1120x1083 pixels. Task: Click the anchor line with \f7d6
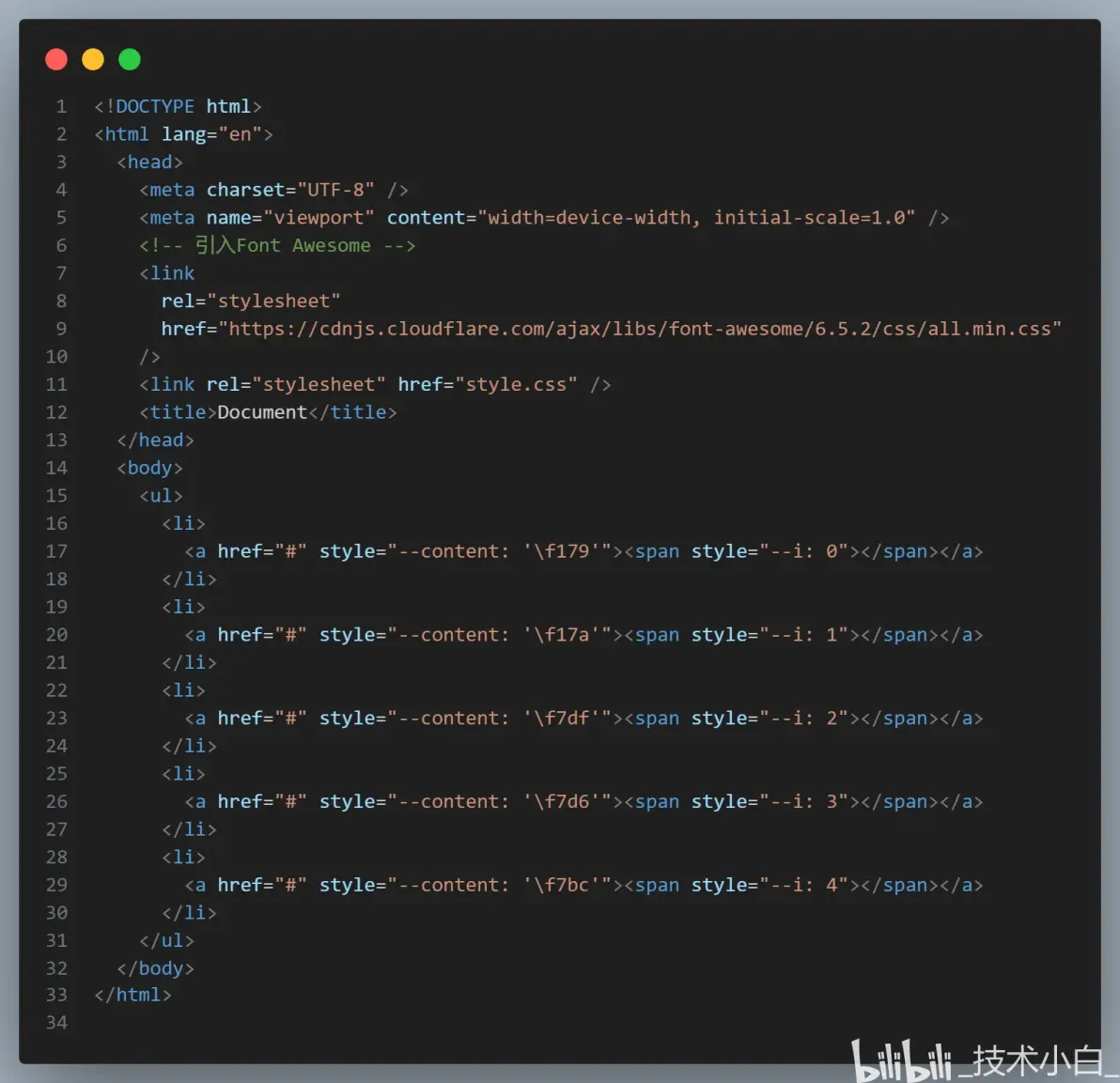(583, 802)
